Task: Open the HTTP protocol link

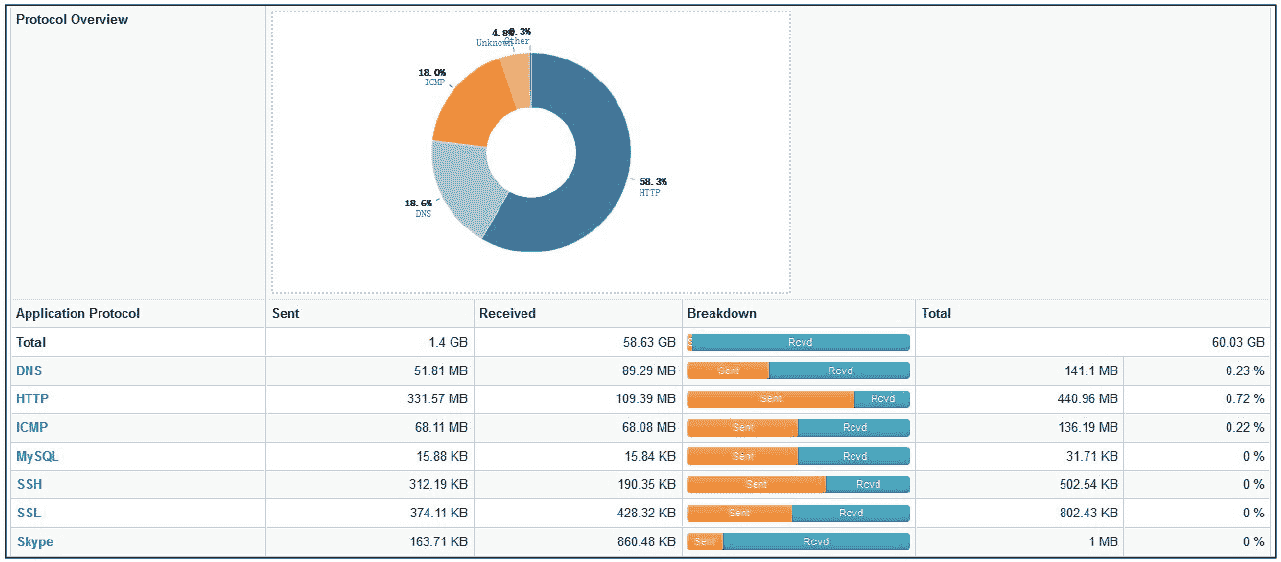Action: 32,399
